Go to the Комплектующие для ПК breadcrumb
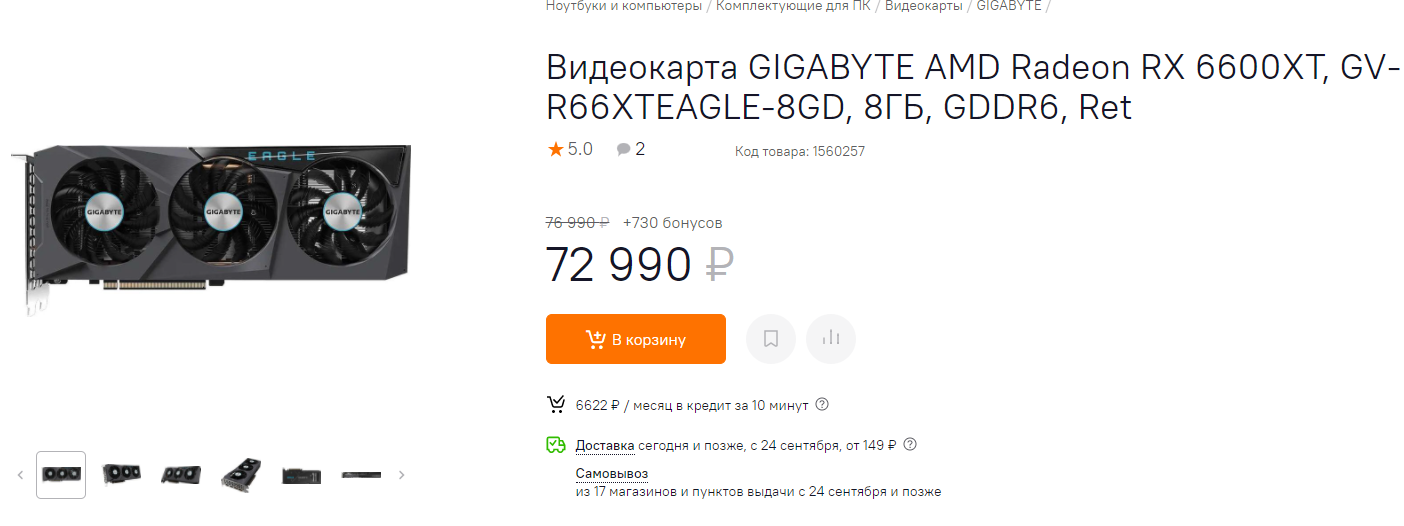 [x=795, y=6]
